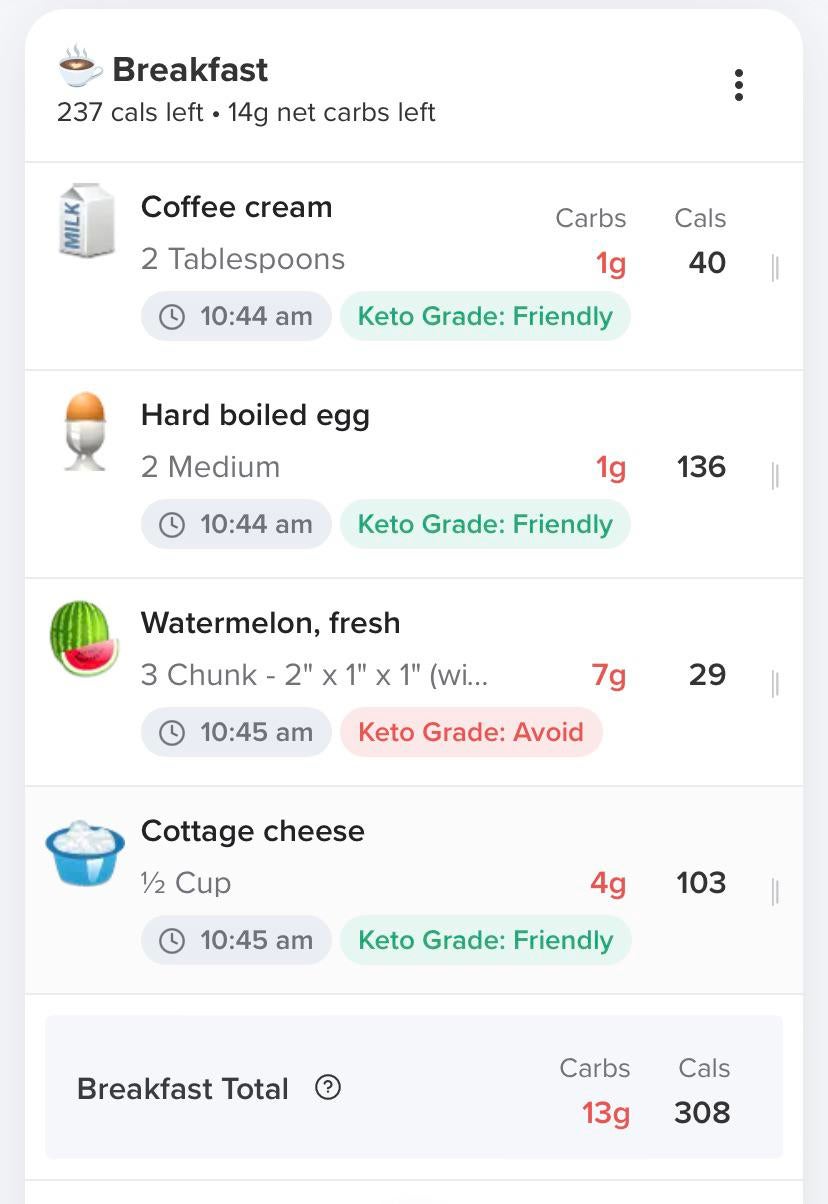Tap the Hard boiled egg icon

tap(85, 431)
